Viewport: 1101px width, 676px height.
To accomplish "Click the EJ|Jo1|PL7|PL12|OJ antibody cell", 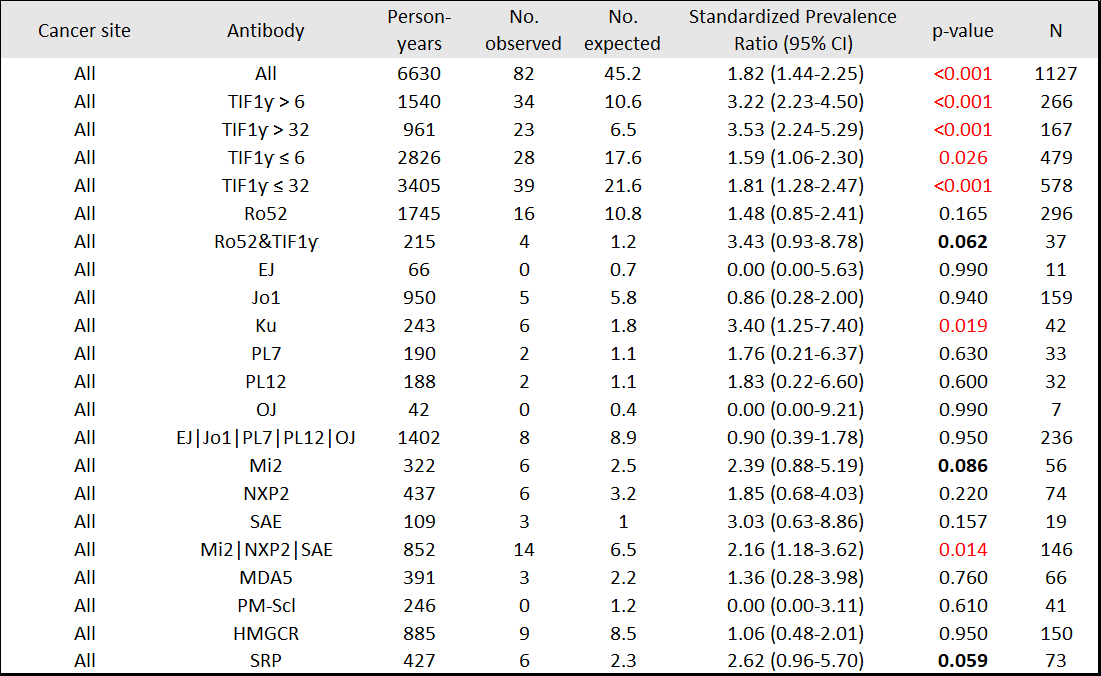I will coord(266,438).
